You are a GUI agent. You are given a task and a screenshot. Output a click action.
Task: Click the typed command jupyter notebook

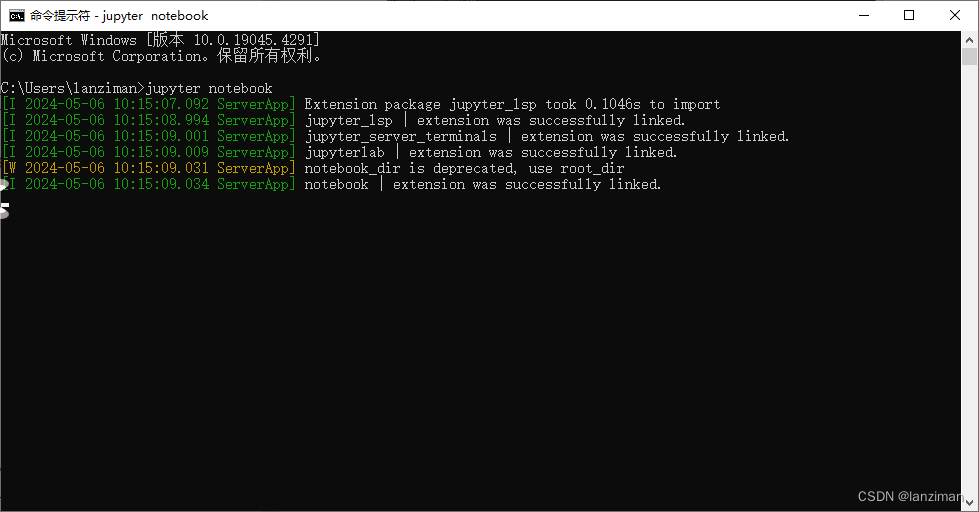(209, 89)
